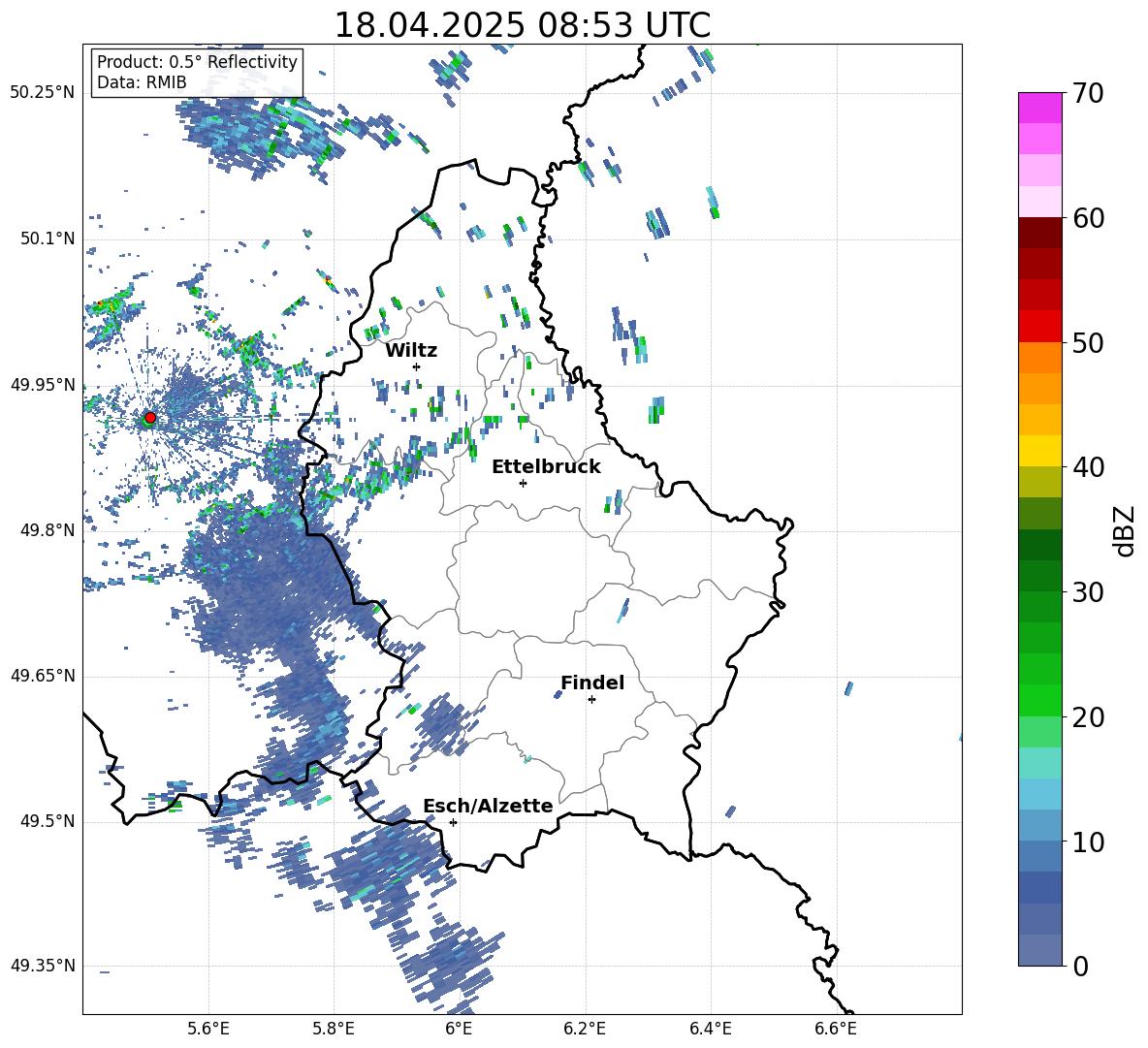This screenshot has height=1048, width=1148.
Task: Click the Wiltz station cross marker
Action: pos(417,366)
